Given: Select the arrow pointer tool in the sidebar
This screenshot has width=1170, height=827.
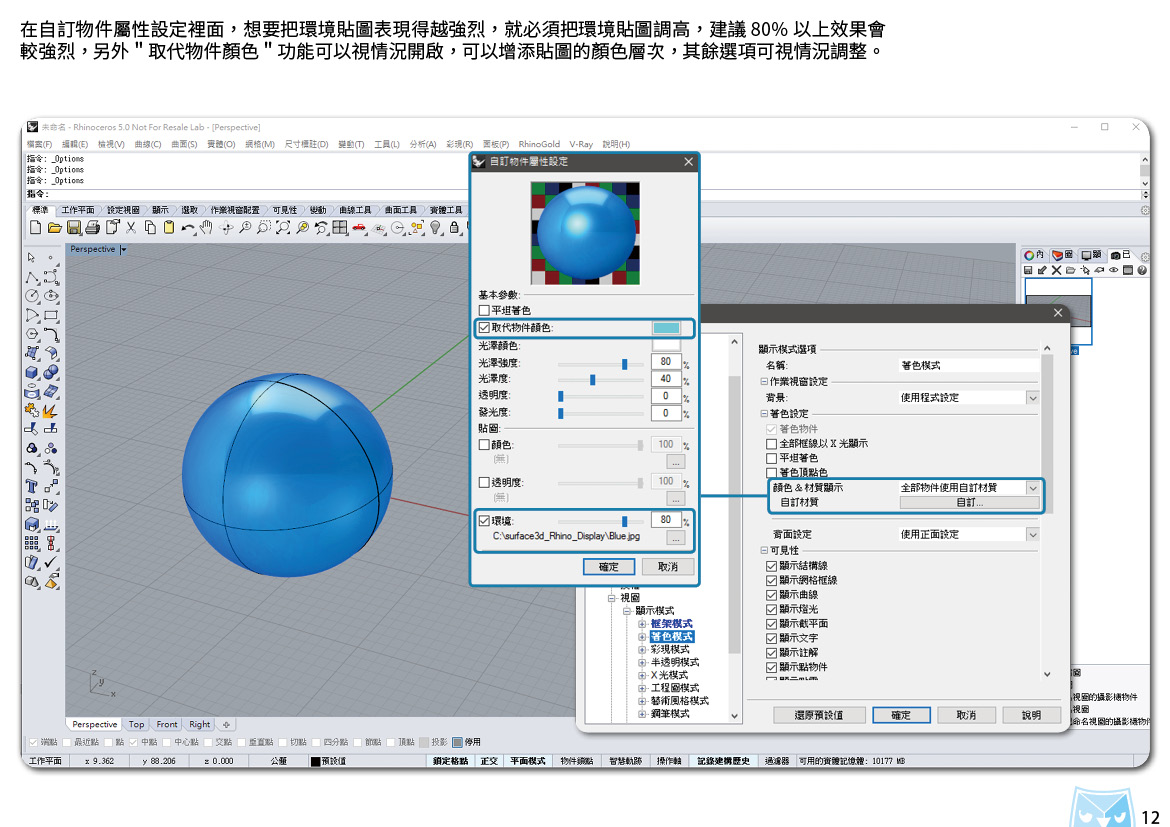Looking at the screenshot, I should 31,258.
